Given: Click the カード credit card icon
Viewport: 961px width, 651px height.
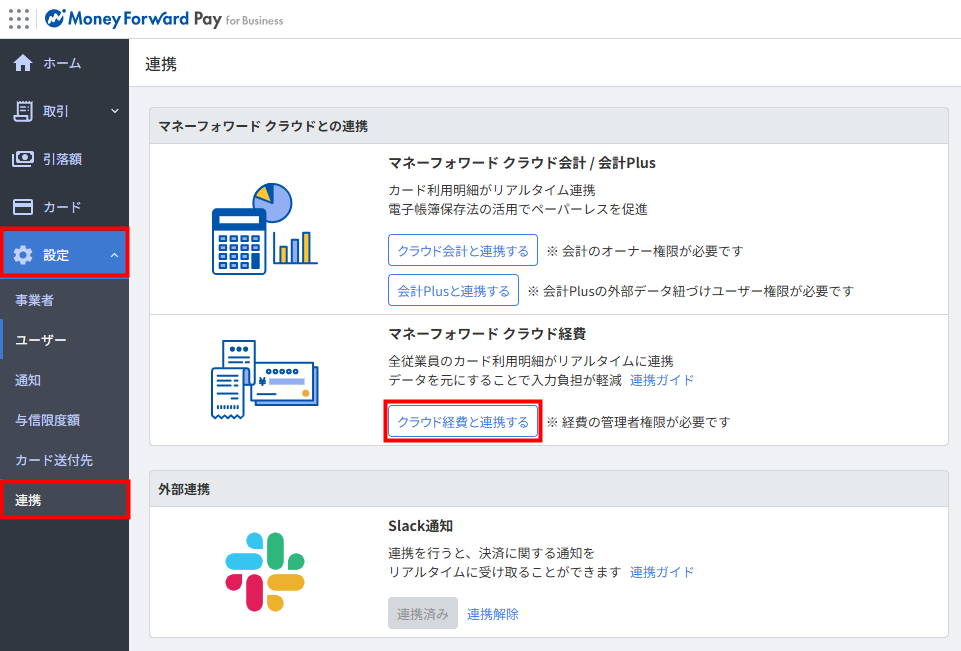Looking at the screenshot, I should click(23, 207).
